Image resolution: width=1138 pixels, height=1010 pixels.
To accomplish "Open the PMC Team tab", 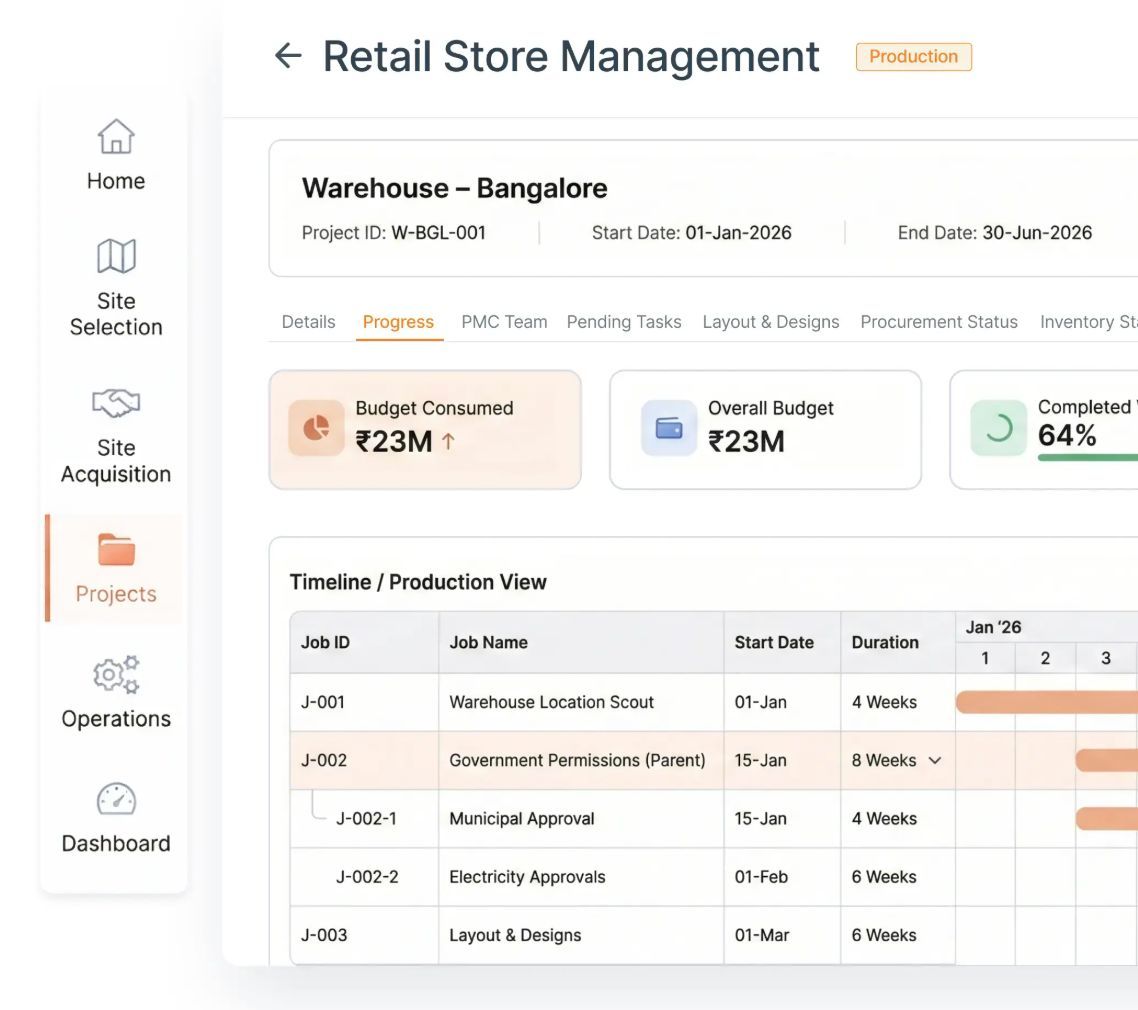I will (504, 321).
